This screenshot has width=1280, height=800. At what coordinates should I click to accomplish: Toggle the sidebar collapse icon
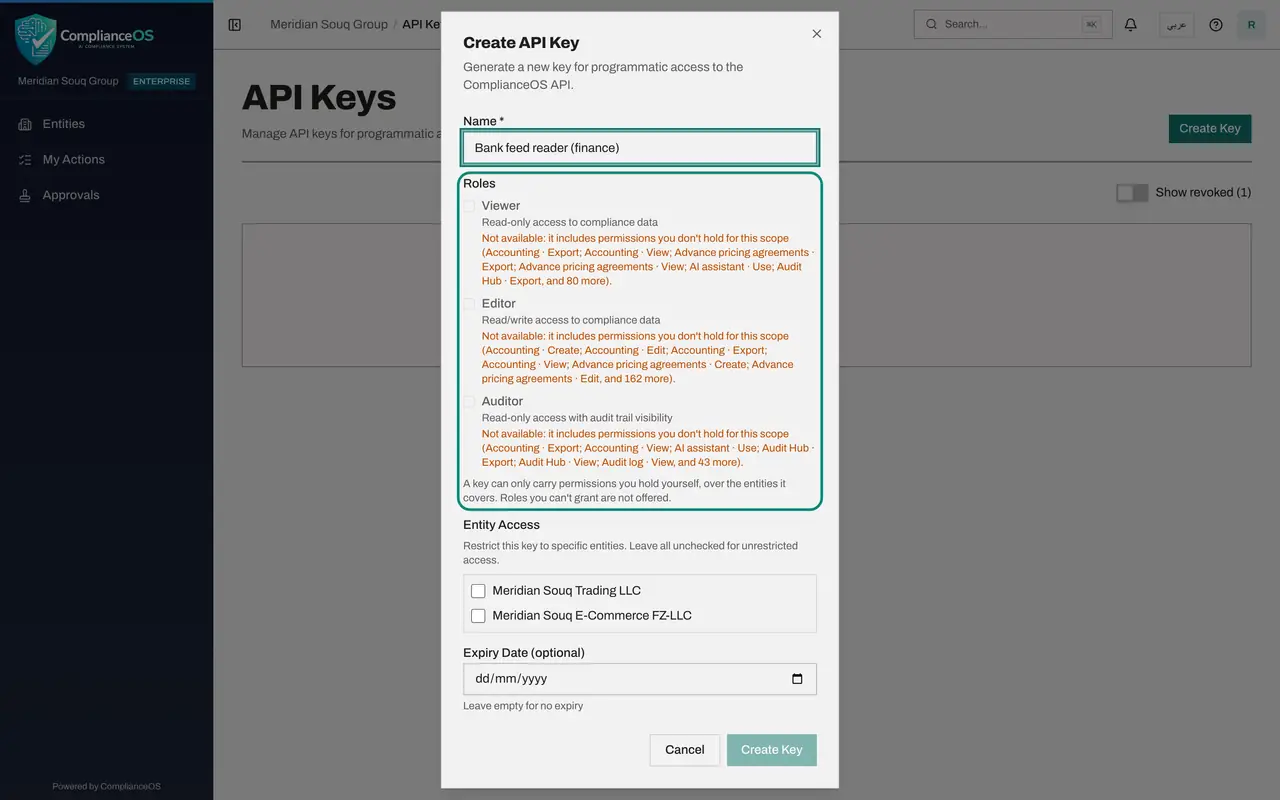click(x=235, y=25)
